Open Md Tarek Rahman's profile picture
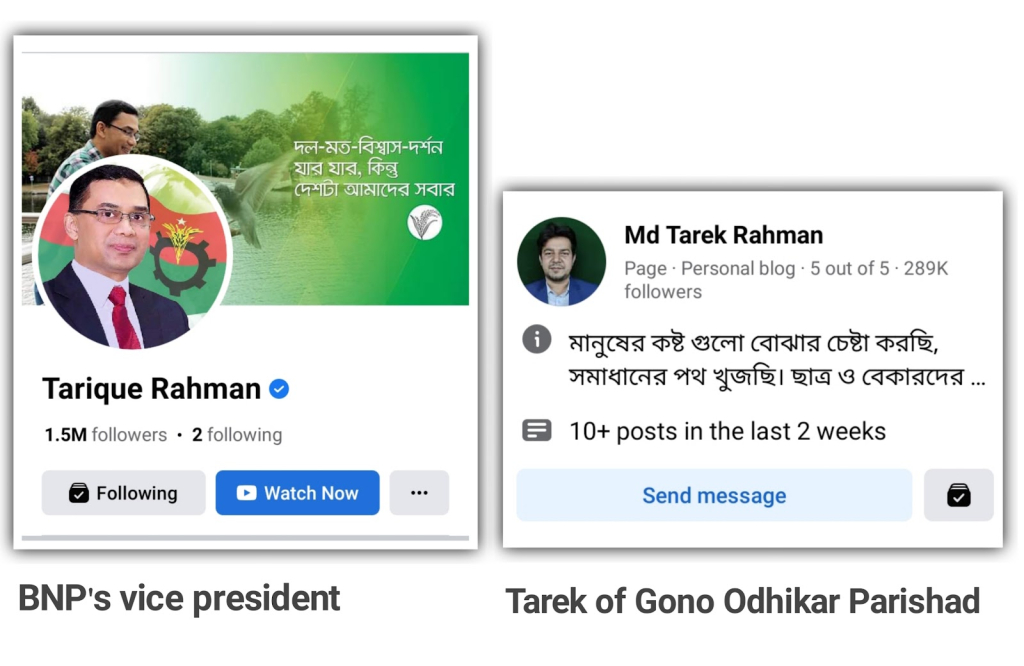 coord(561,262)
